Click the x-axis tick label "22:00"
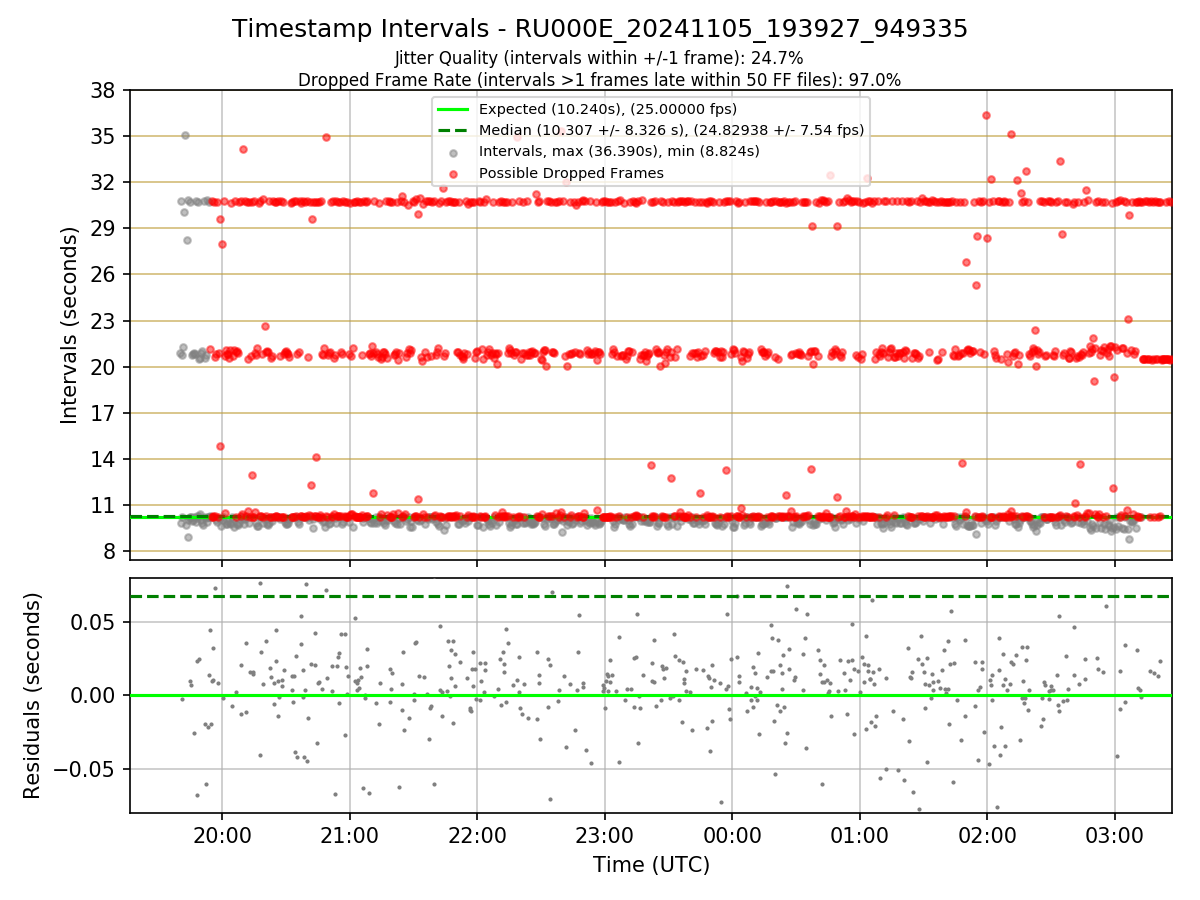The image size is (1200, 900). pyautogui.click(x=477, y=835)
